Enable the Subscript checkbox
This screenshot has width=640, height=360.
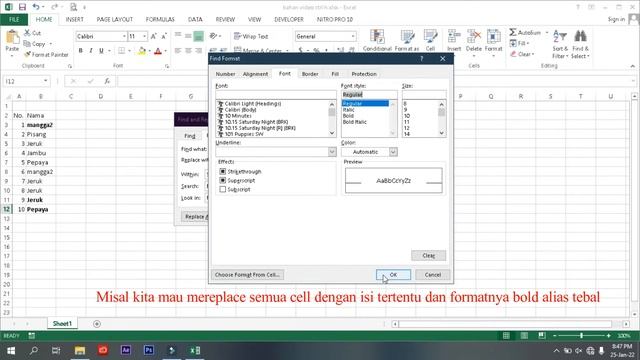pyautogui.click(x=222, y=189)
